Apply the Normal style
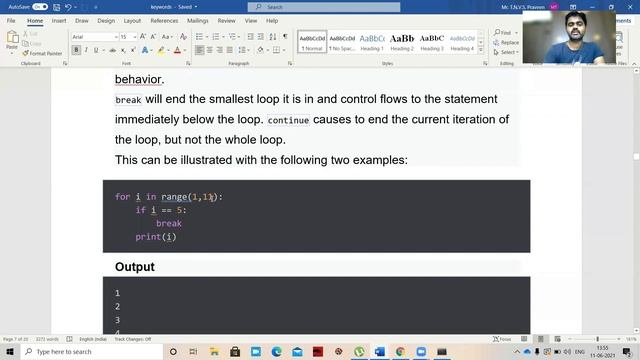This screenshot has width=640, height=360. (x=312, y=42)
